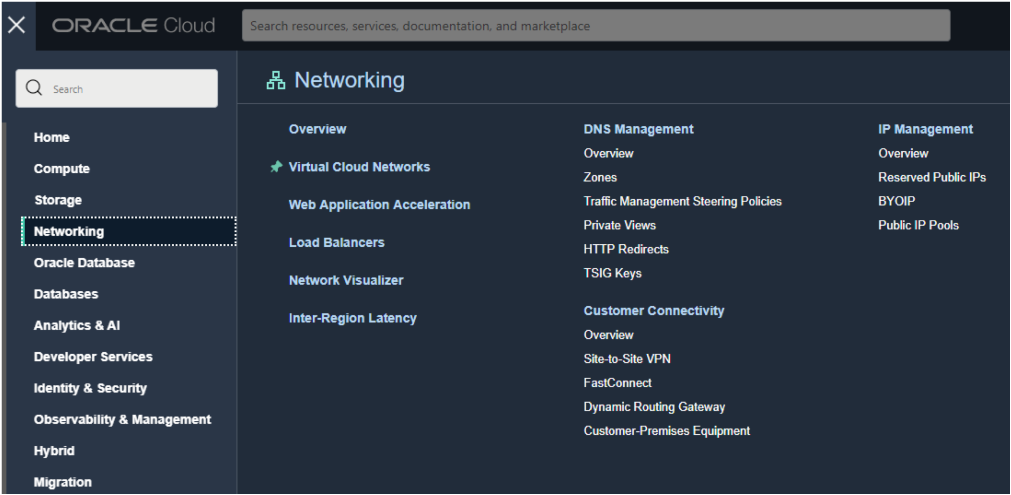Open Storage category
This screenshot has height=495, width=1011.
click(x=58, y=200)
